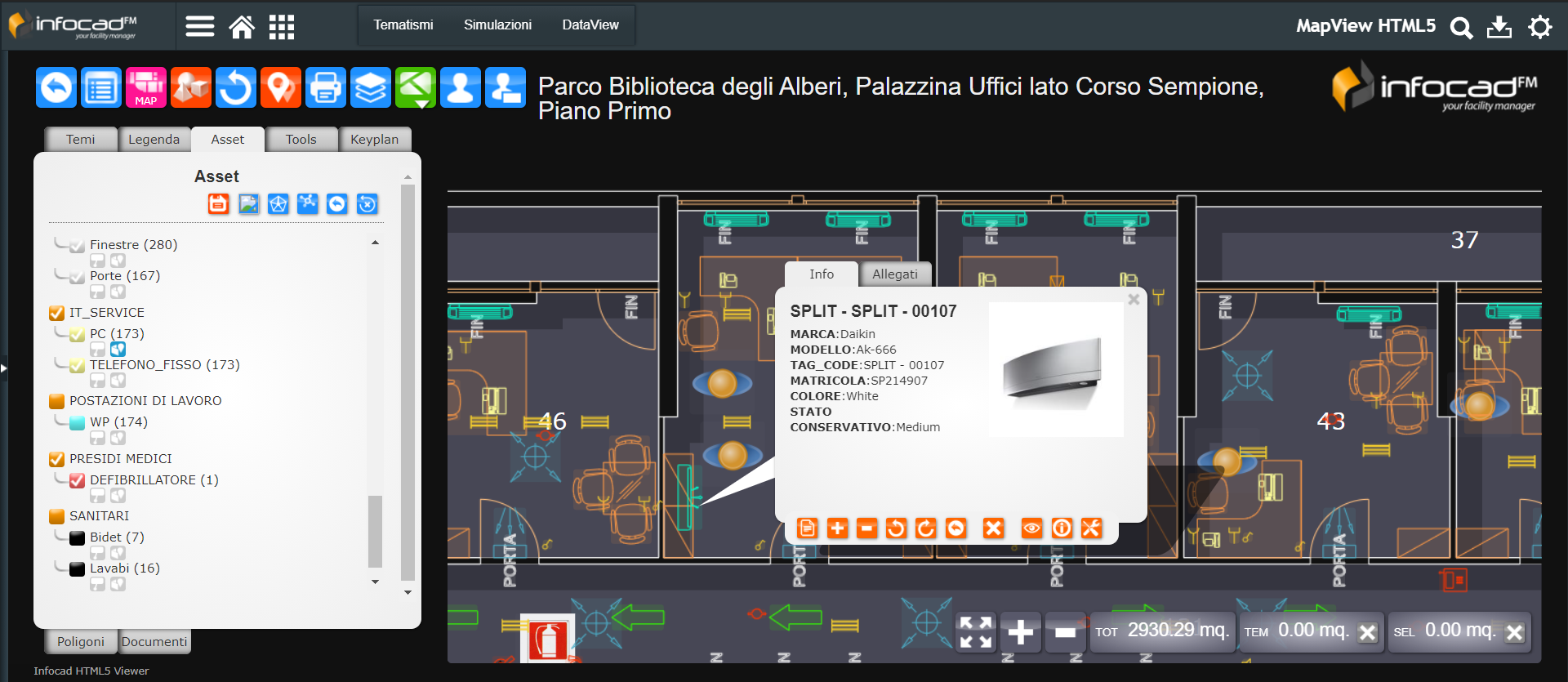Click the plus button in popup toolbar
This screenshot has width=1568, height=682.
[x=837, y=528]
